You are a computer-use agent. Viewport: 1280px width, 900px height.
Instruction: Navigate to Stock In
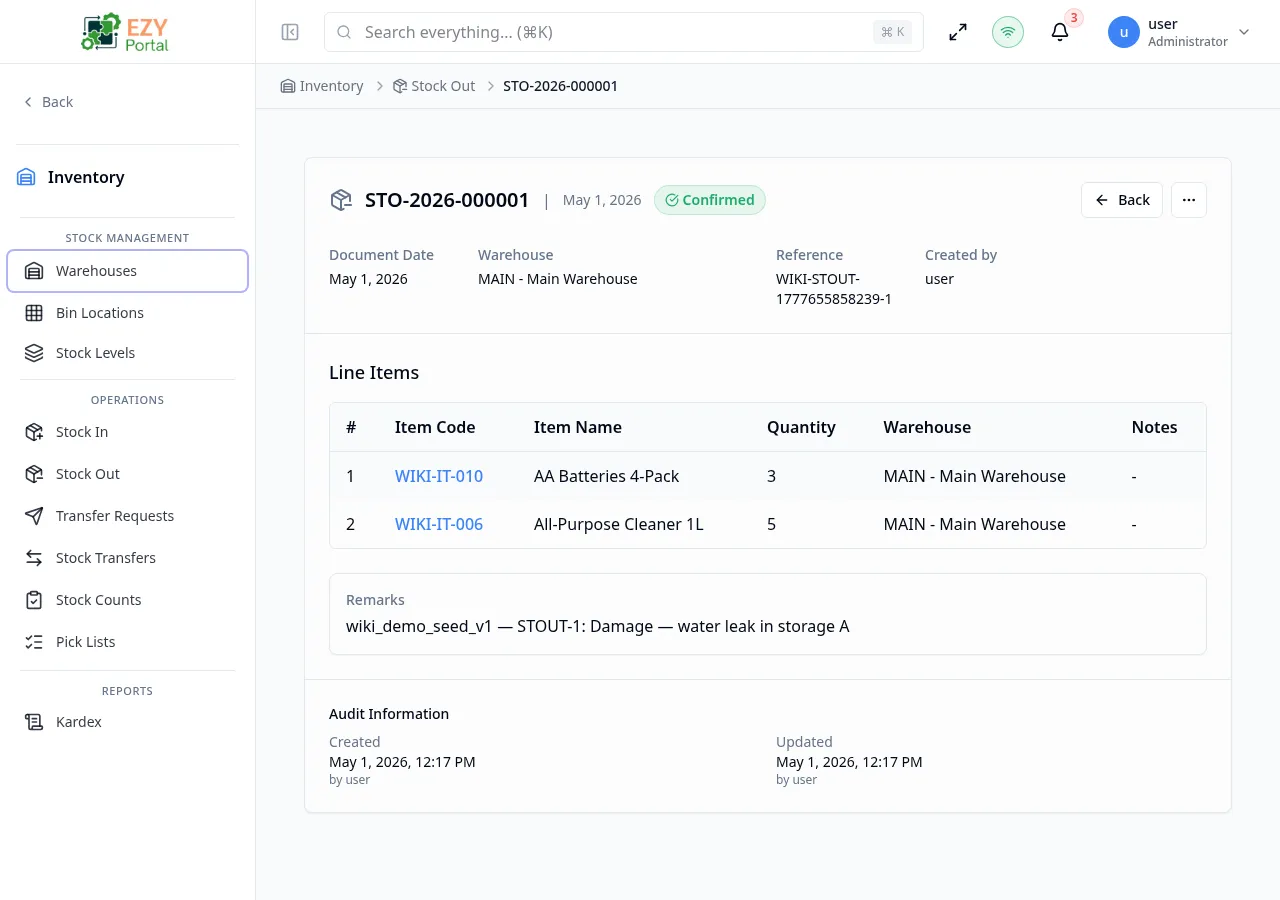tap(127, 432)
